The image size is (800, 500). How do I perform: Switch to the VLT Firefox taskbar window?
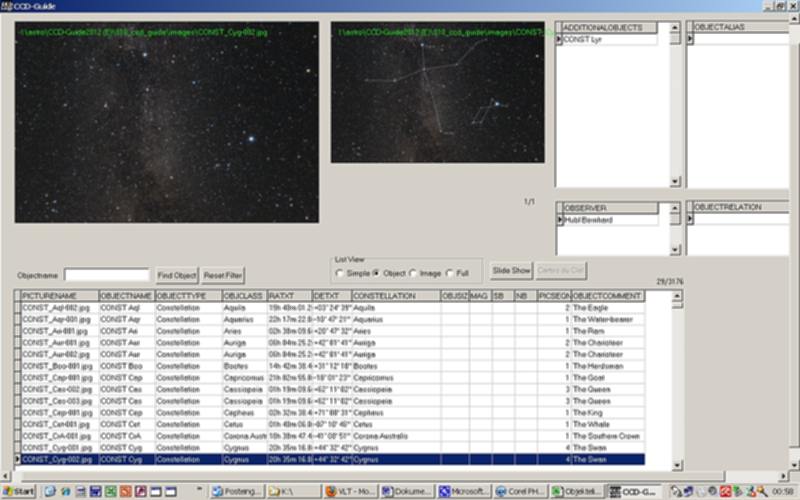[x=351, y=491]
